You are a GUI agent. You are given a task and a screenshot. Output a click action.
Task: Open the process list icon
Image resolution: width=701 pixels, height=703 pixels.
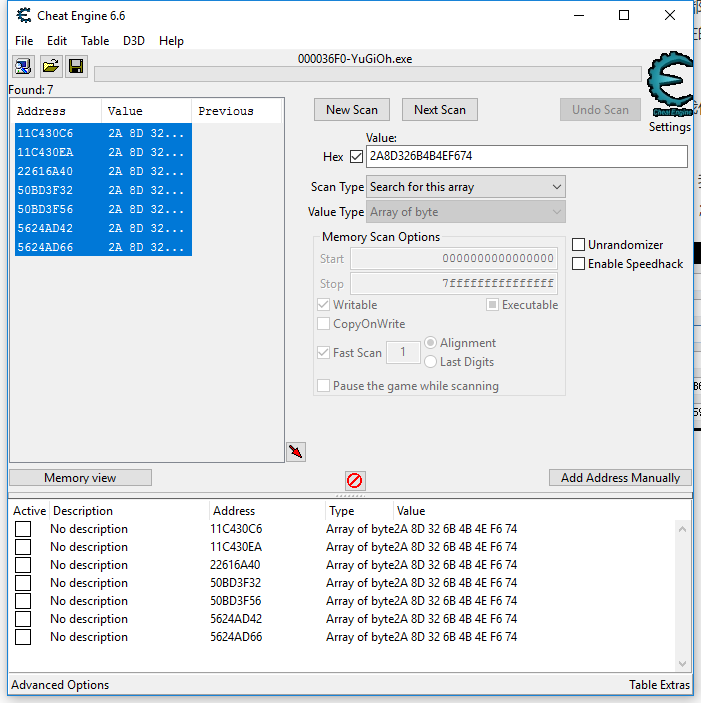[23, 66]
